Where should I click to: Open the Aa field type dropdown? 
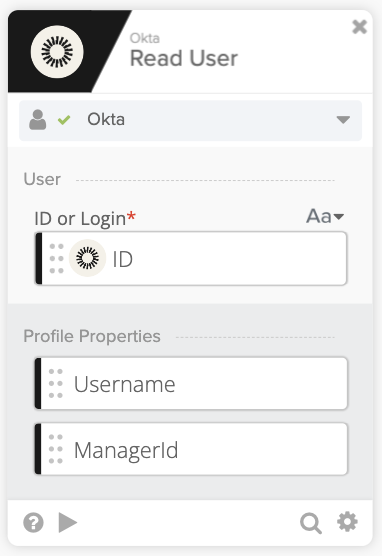(325, 216)
